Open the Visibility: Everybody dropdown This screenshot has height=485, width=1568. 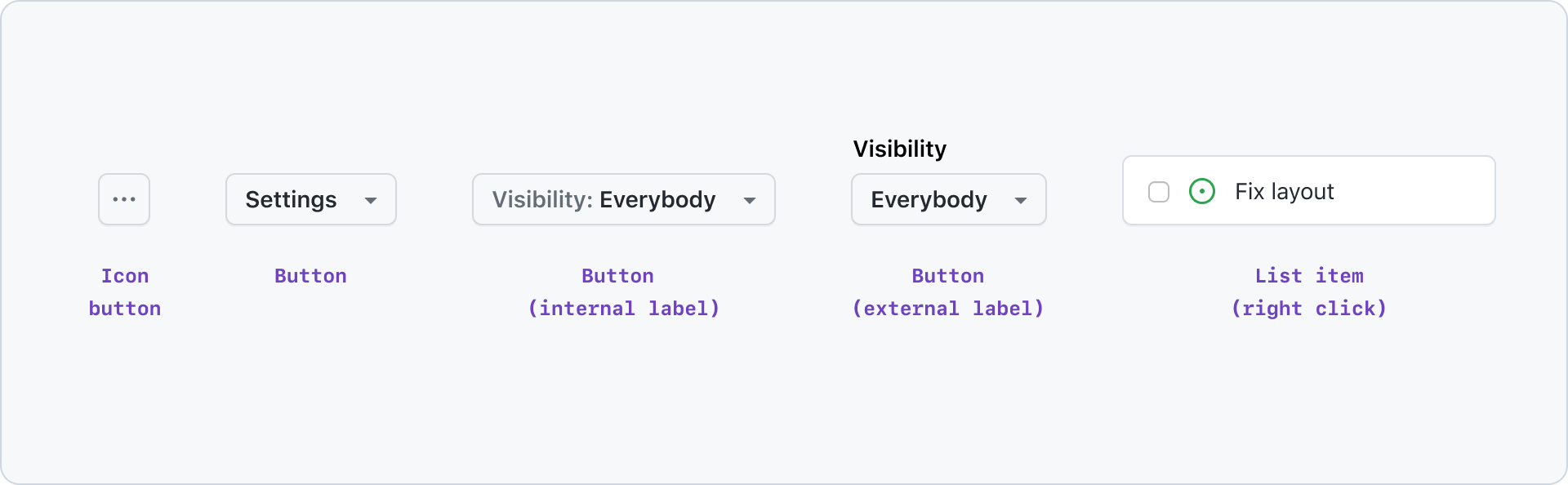(x=624, y=199)
